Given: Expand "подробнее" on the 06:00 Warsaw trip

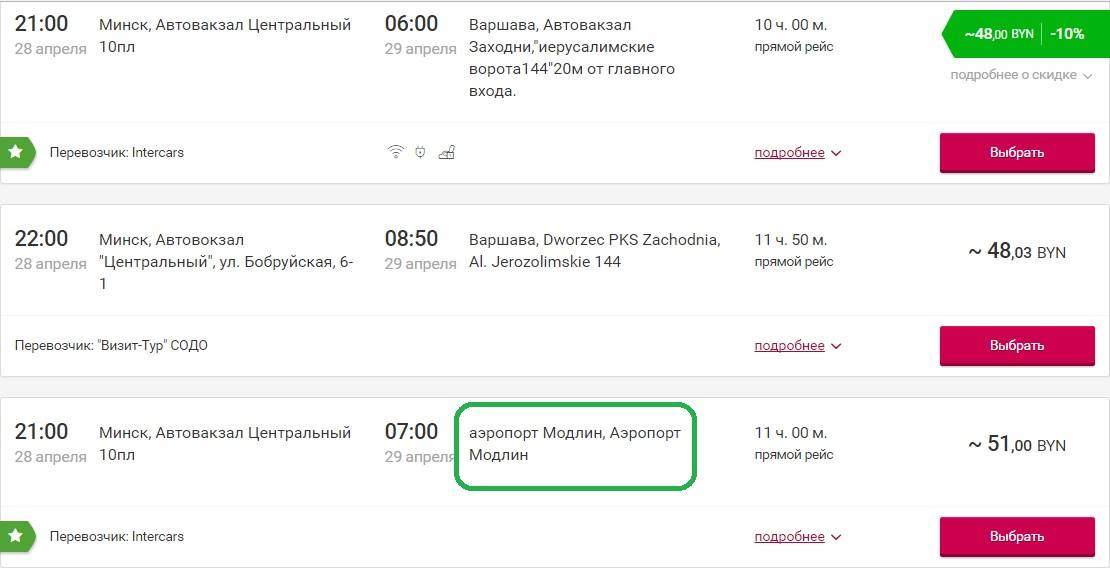Looking at the screenshot, I should [798, 152].
